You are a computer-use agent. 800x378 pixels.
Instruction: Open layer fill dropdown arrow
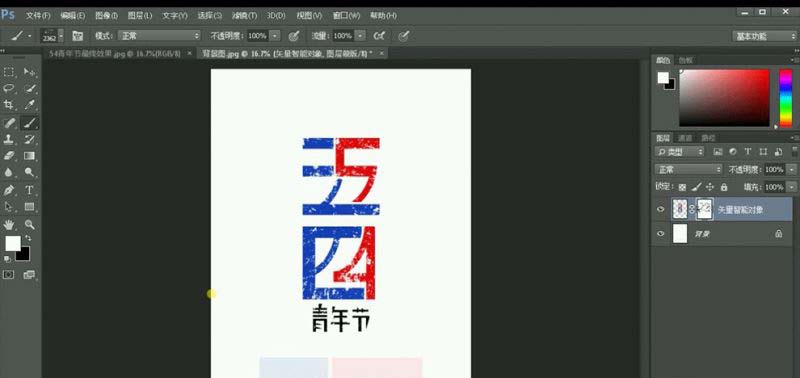(x=792, y=187)
